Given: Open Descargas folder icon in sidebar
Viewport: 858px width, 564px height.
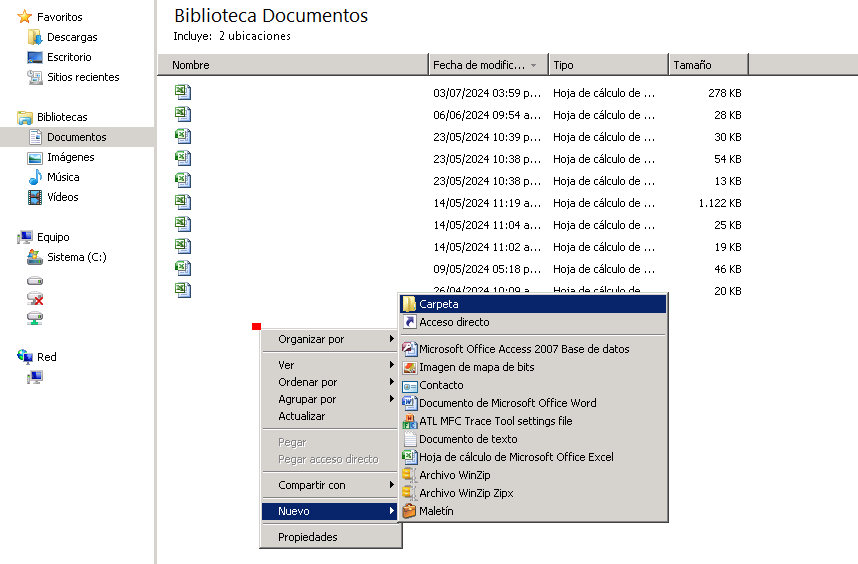Looking at the screenshot, I should [x=34, y=37].
